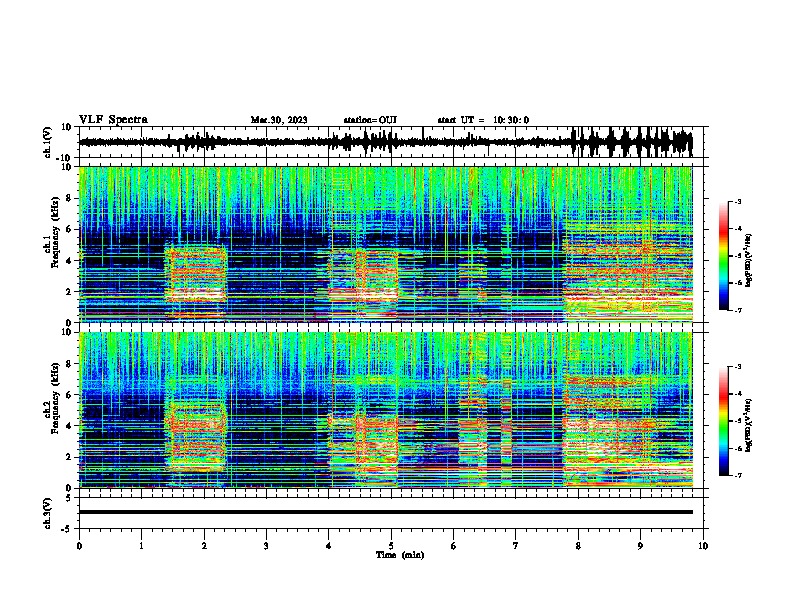Click the '10' tick on the time axis
Image resolution: width=792 pixels, height=612 pixels.
pyautogui.click(x=703, y=546)
